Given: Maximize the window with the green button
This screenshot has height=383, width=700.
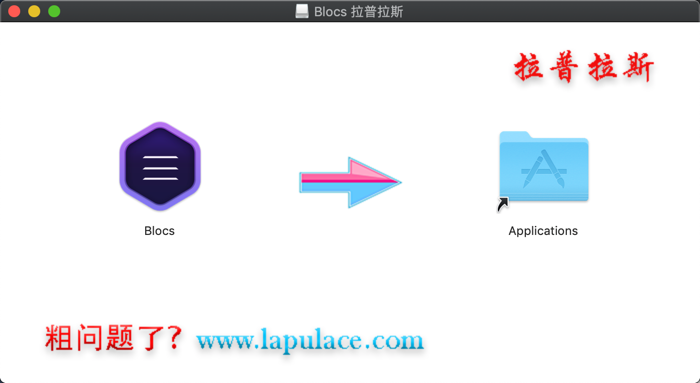Looking at the screenshot, I should click(54, 11).
